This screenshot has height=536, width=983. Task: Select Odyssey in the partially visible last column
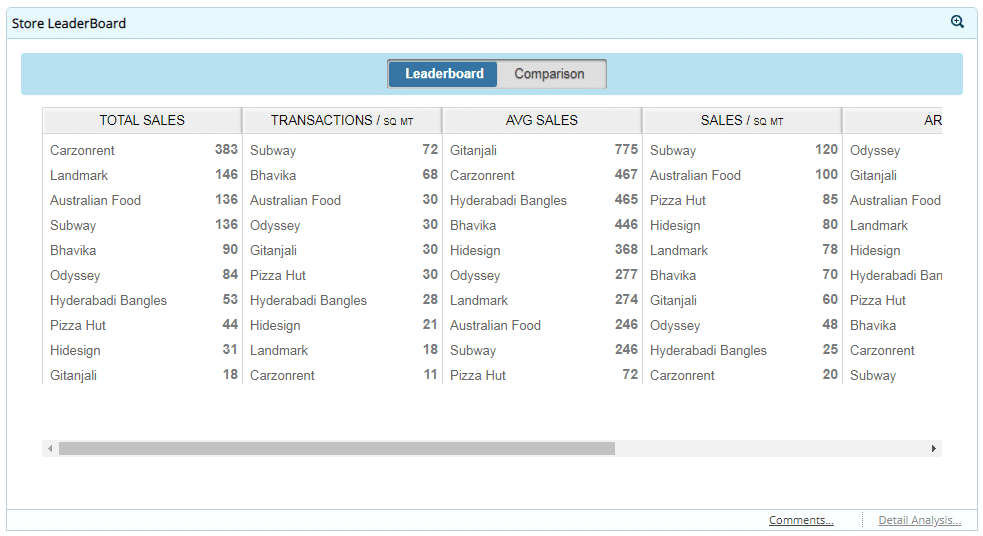[875, 150]
